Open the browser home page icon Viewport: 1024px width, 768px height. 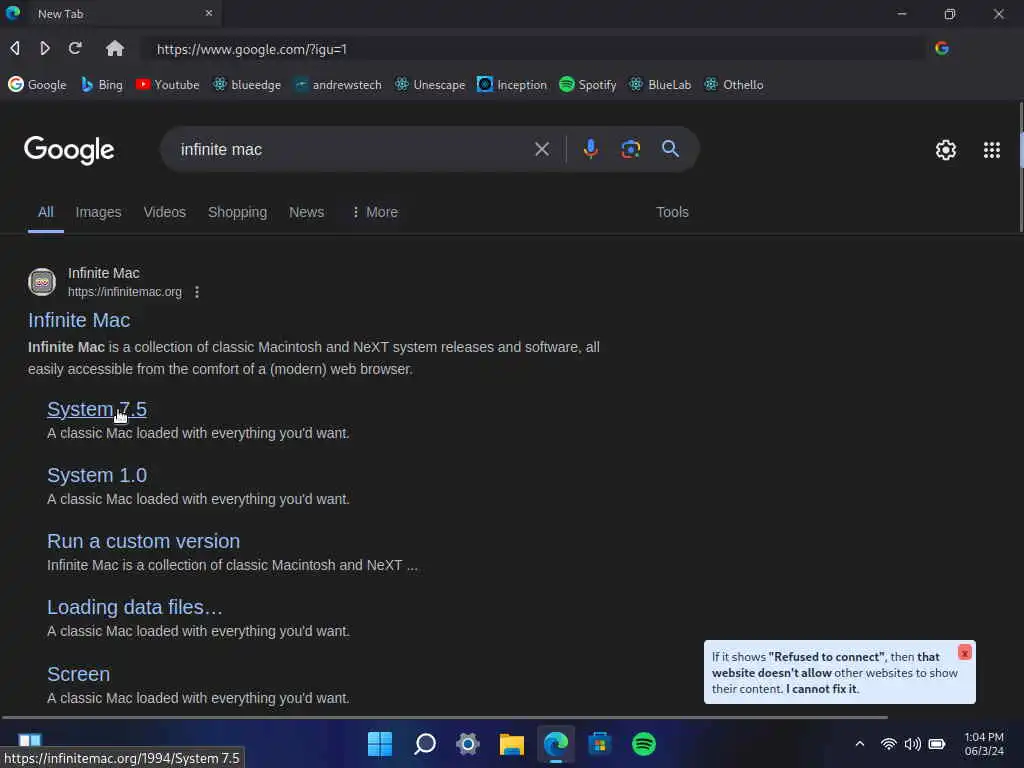click(x=115, y=48)
